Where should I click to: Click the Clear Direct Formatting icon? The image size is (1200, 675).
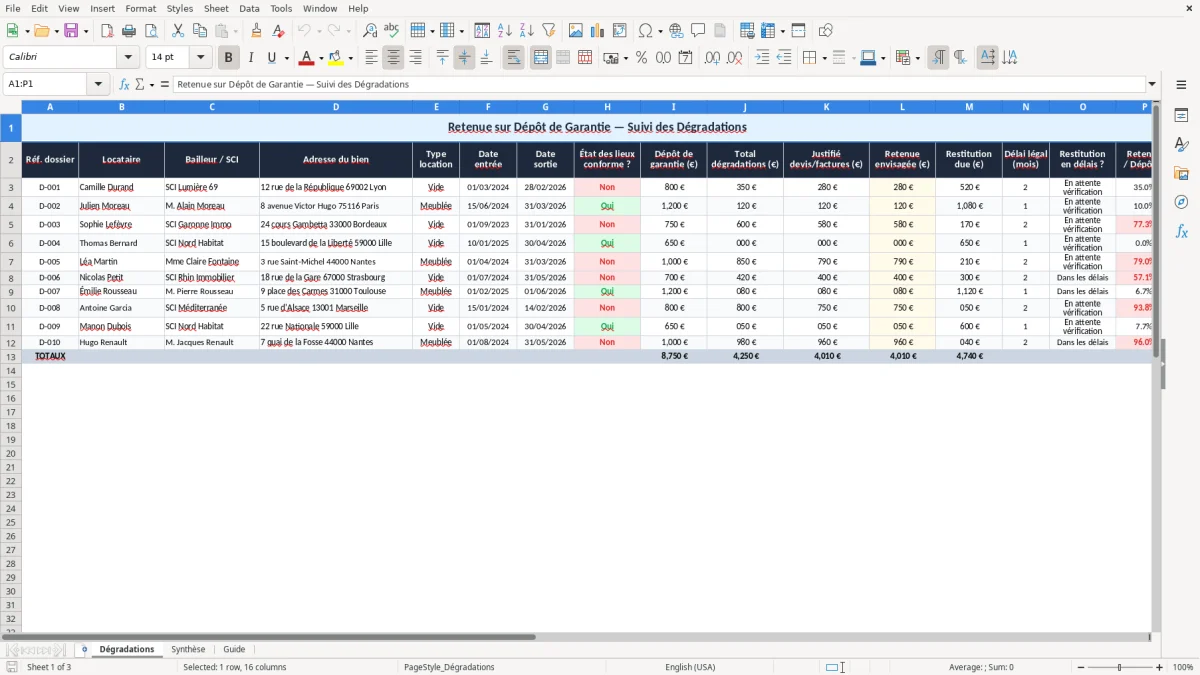279,31
